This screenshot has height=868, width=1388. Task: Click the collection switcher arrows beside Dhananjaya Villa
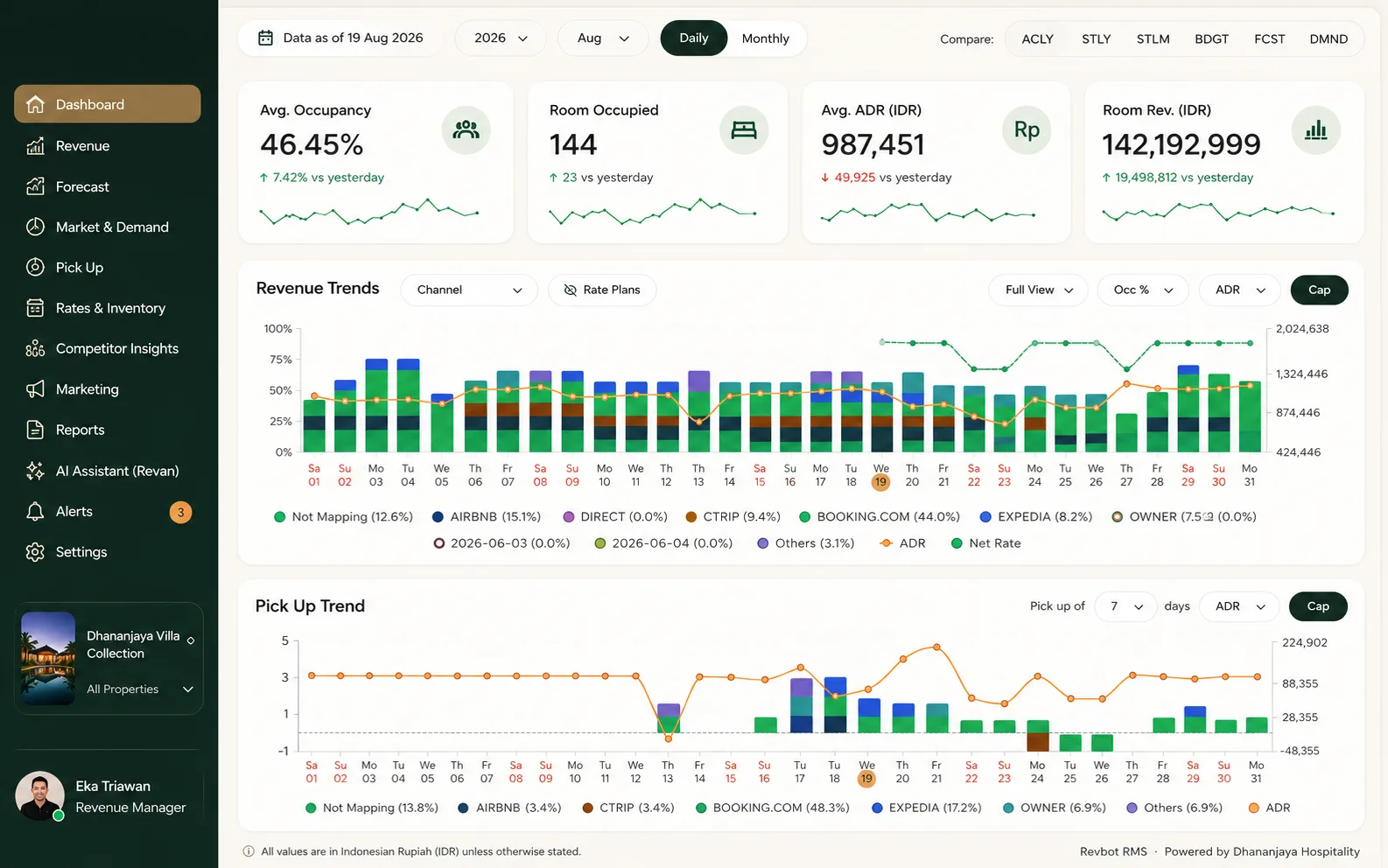(x=191, y=641)
